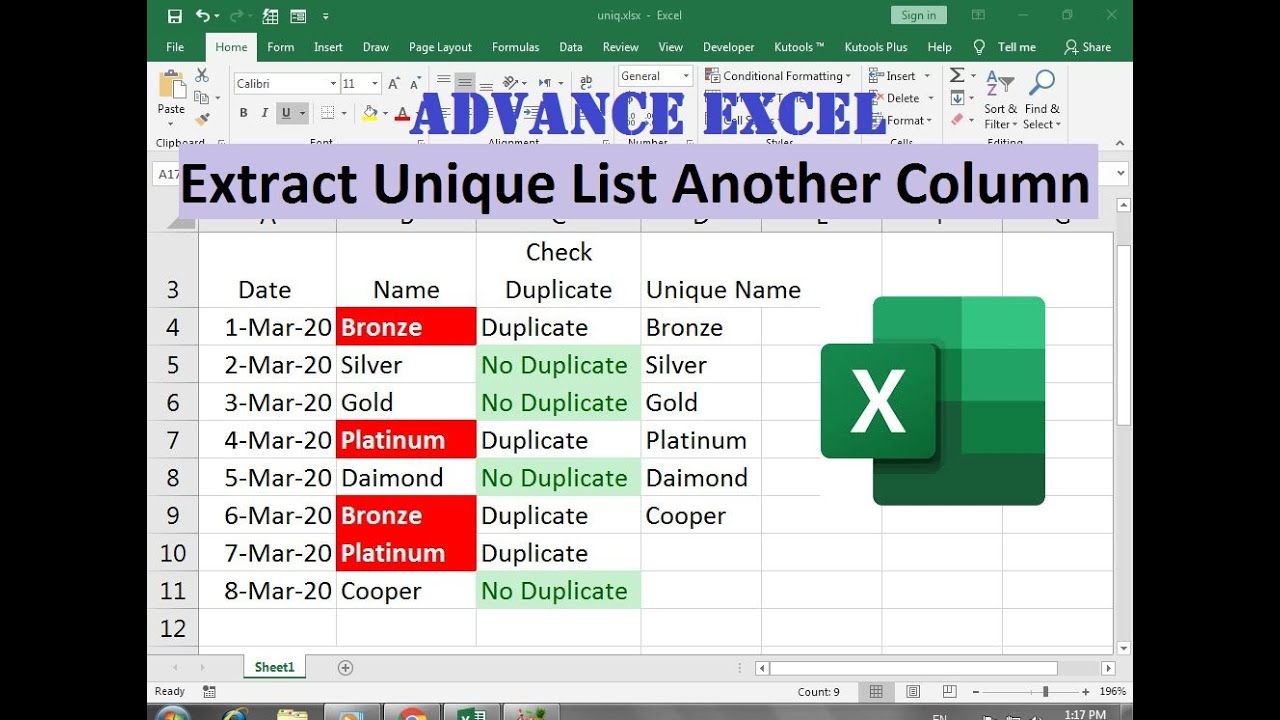Screen dimensions: 1280x720
Task: Open the font name dropdown
Action: click(x=333, y=84)
